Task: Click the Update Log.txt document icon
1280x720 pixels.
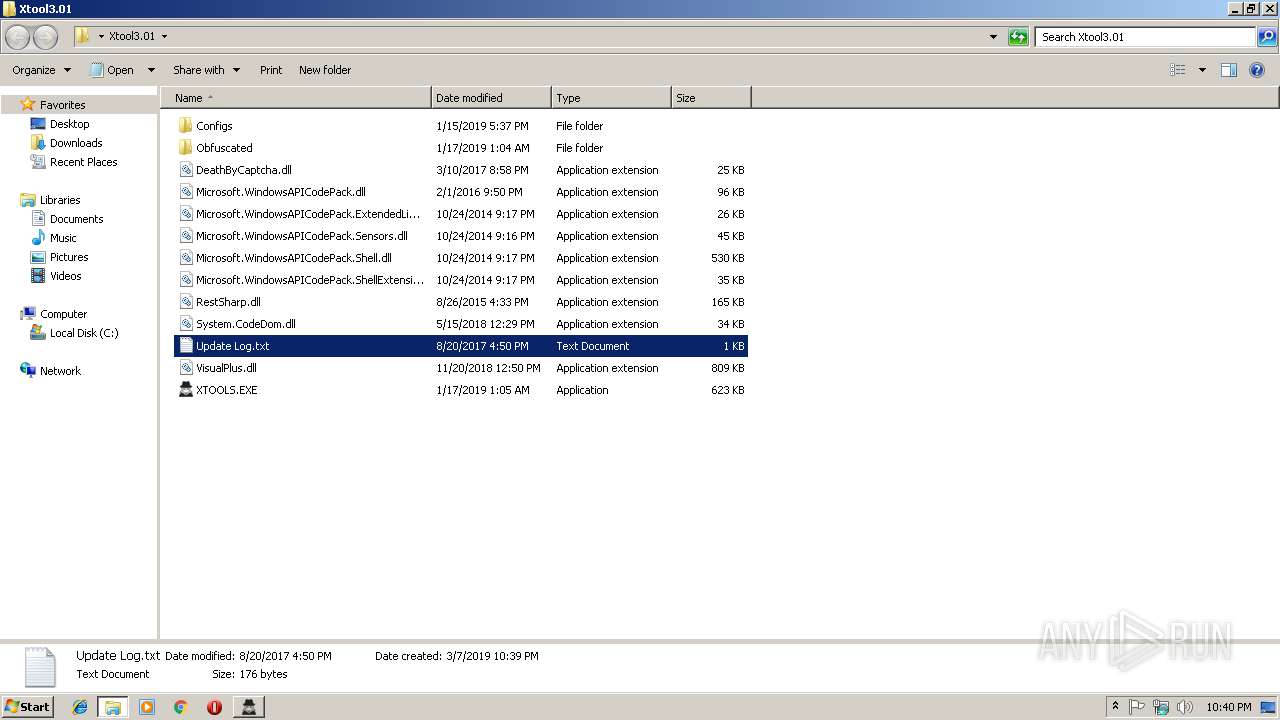Action: (x=185, y=346)
